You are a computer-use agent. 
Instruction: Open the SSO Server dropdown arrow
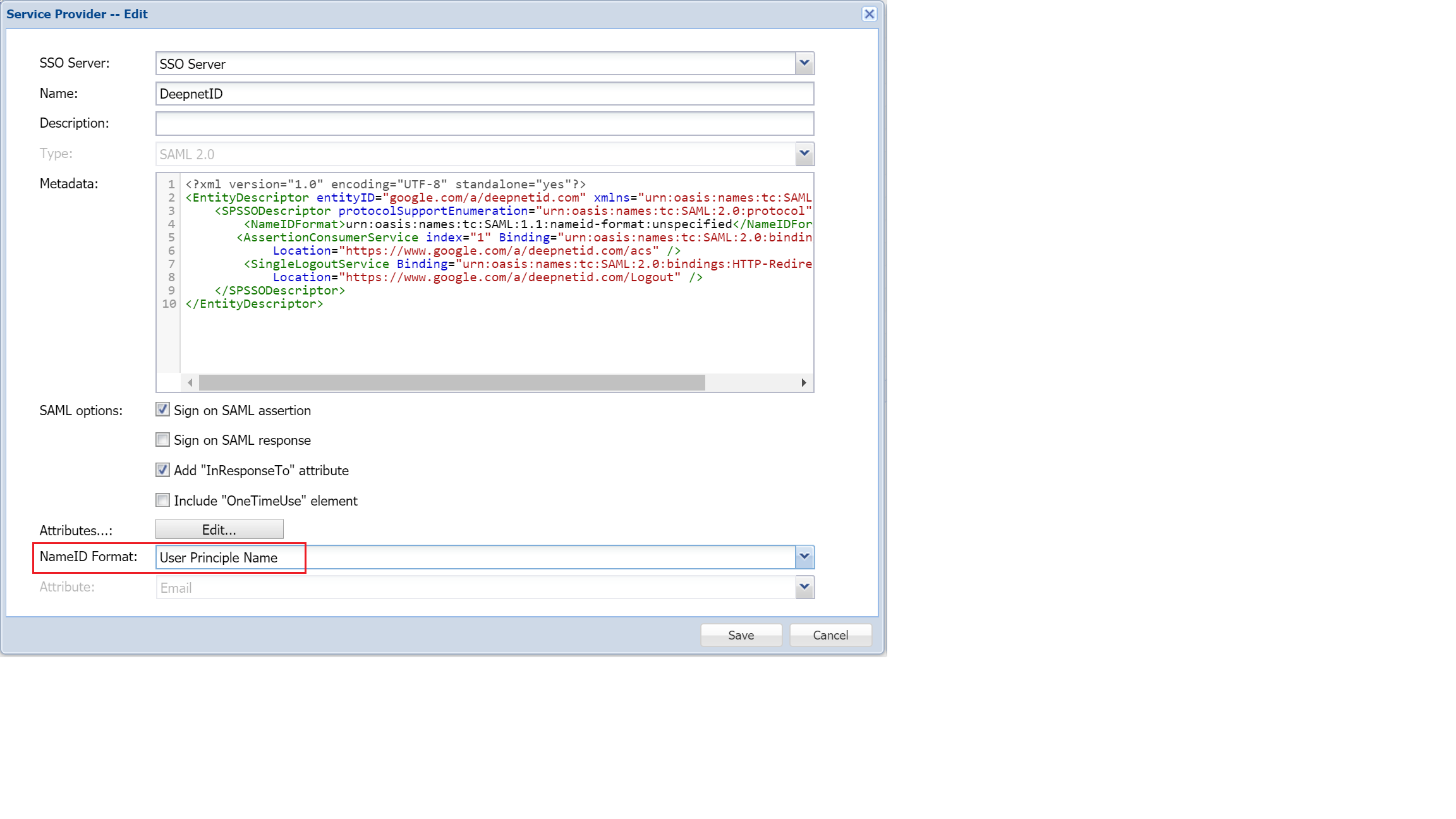[804, 63]
